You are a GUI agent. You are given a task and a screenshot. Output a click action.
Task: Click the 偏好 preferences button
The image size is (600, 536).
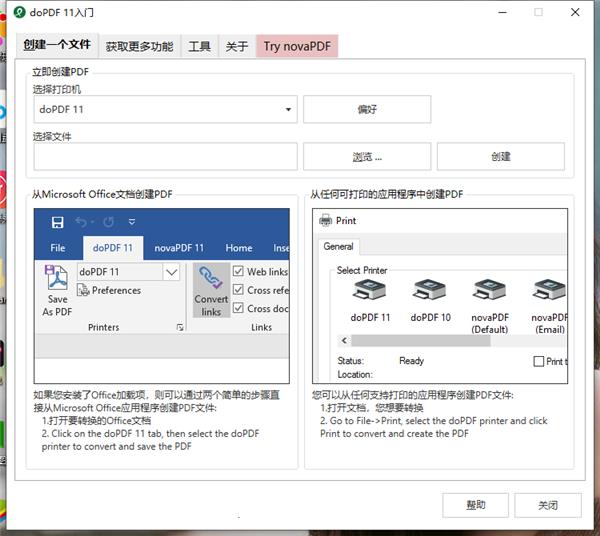pyautogui.click(x=367, y=109)
